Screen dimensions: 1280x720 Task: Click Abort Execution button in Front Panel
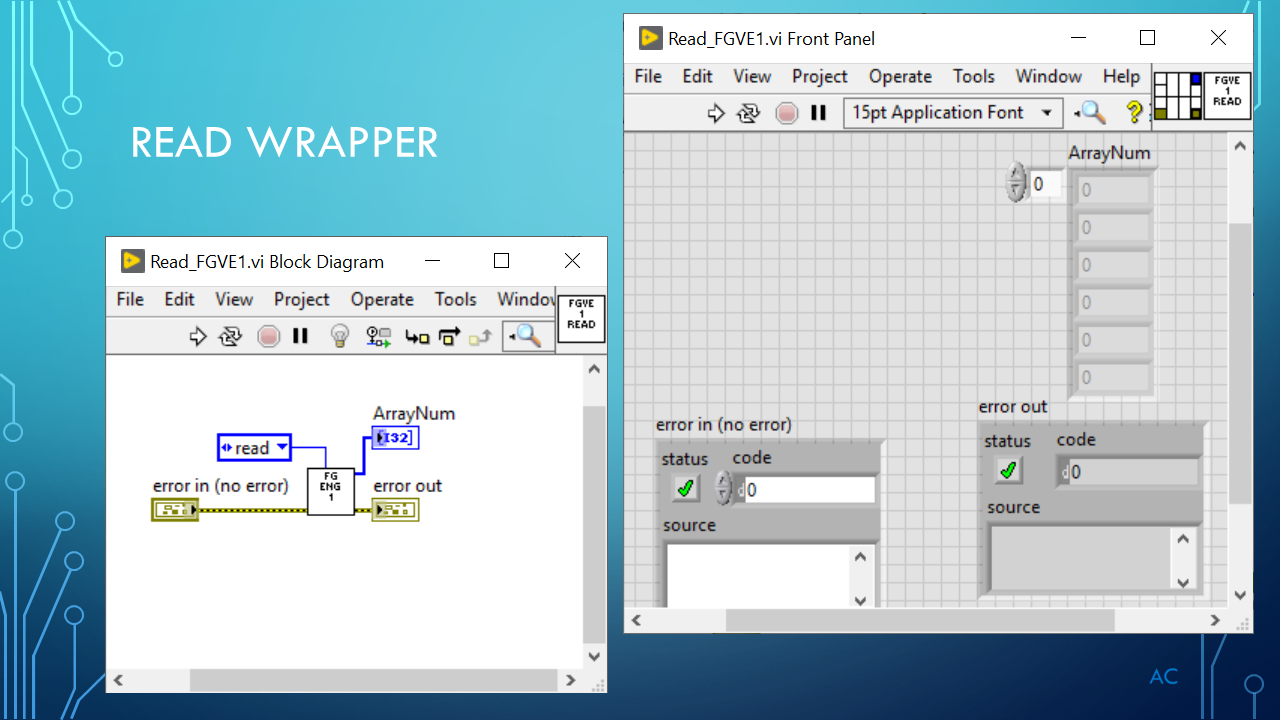[x=787, y=113]
